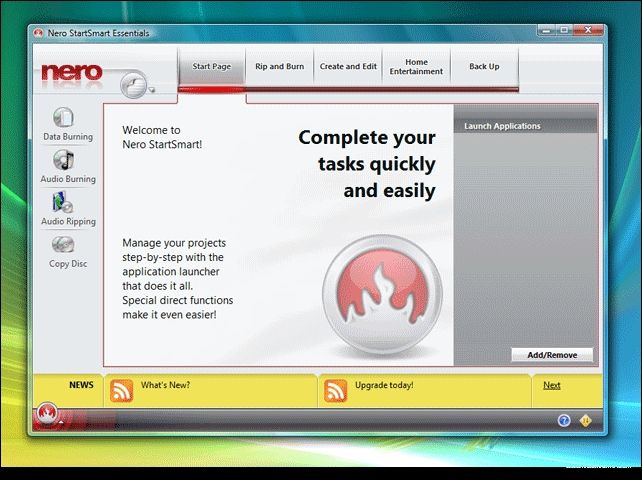Screen dimensions: 642x480
Task: Maximize the Nero StartSmart window
Action: point(564,30)
